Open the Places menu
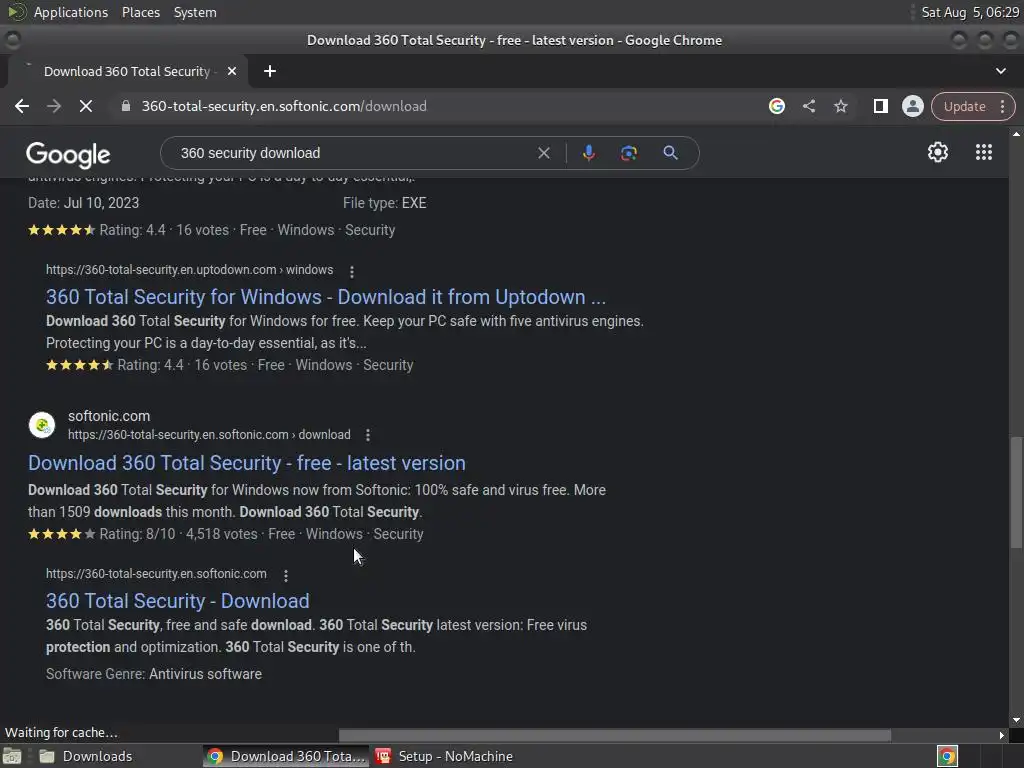The height and width of the screenshot is (768, 1024). tap(141, 12)
